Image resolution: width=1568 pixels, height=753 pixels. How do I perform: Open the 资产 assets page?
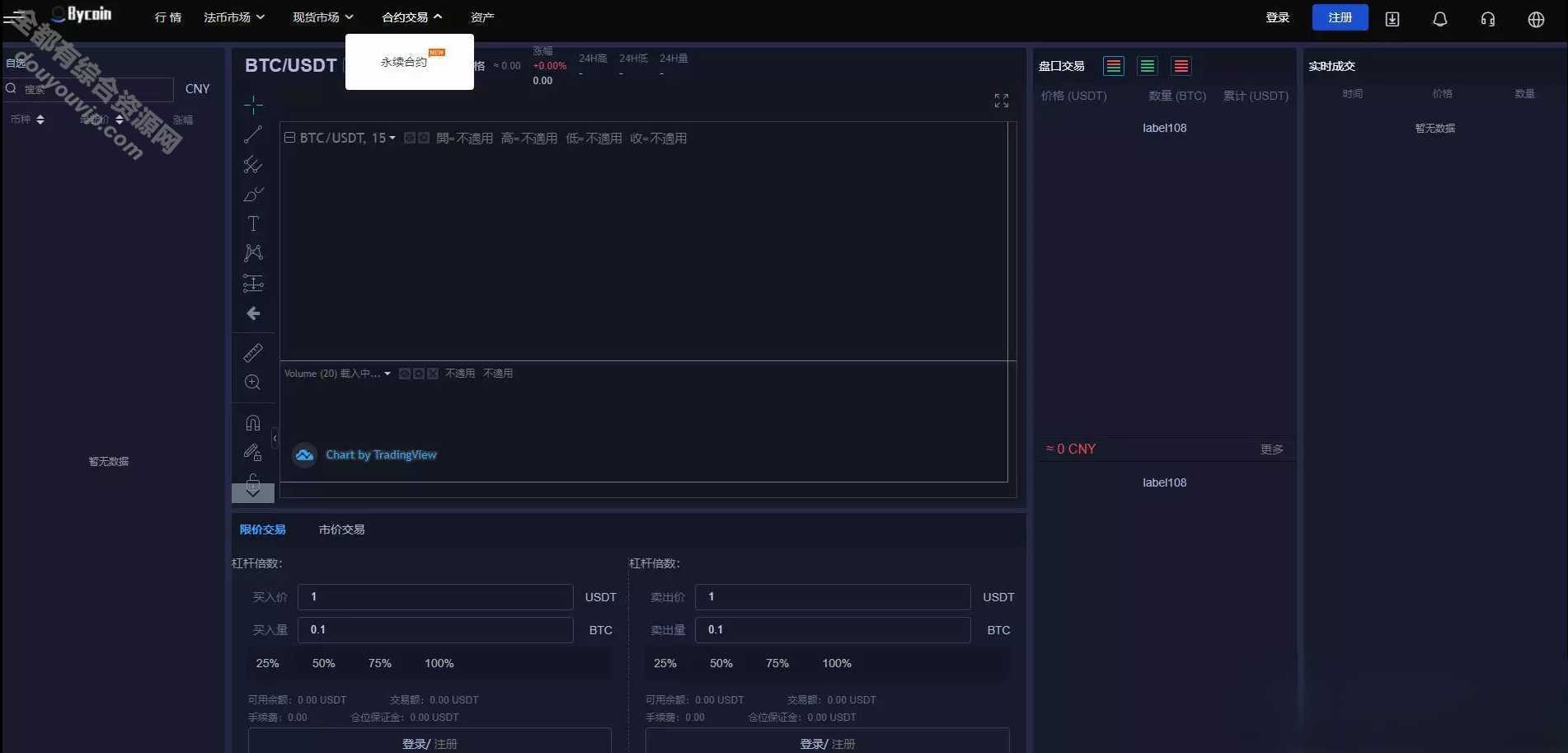point(482,17)
